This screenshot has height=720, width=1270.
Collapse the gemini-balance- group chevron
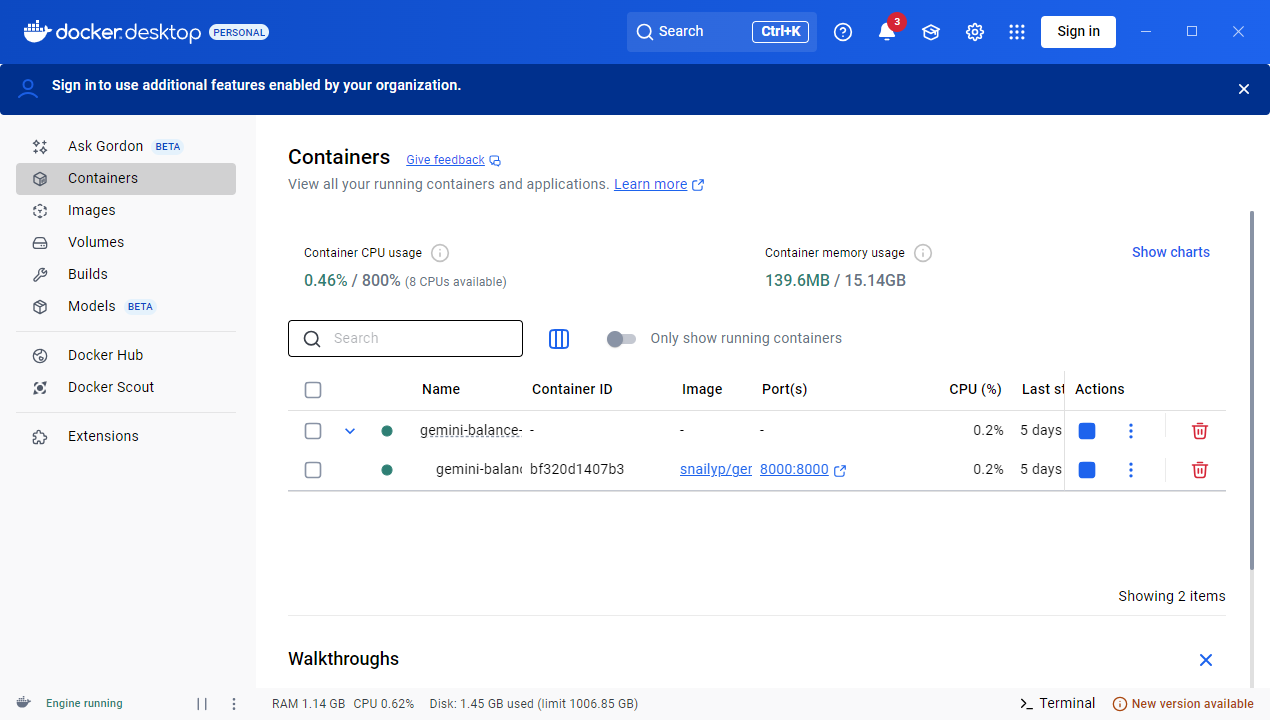pos(350,431)
